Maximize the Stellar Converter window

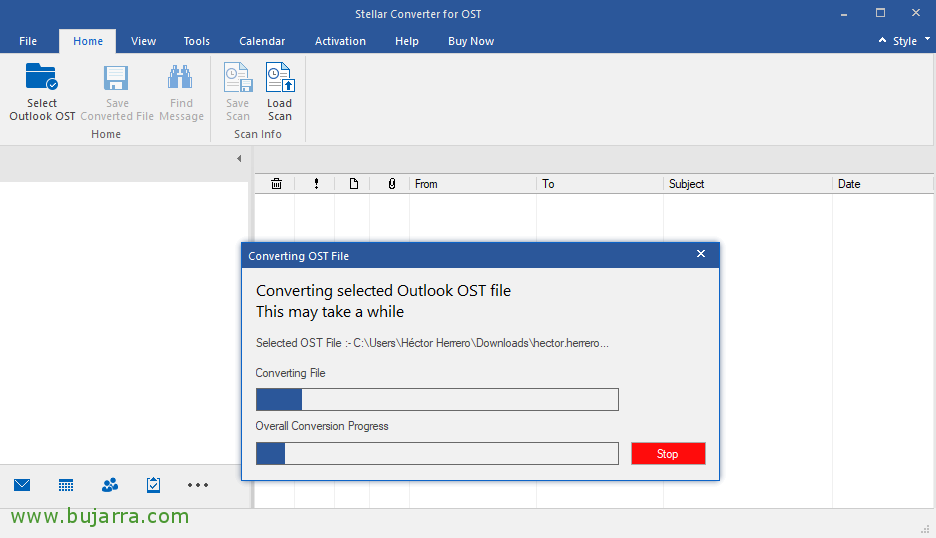tap(880, 13)
